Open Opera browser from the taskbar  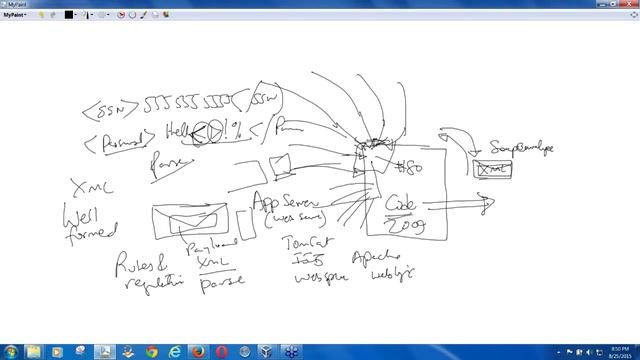tap(222, 352)
